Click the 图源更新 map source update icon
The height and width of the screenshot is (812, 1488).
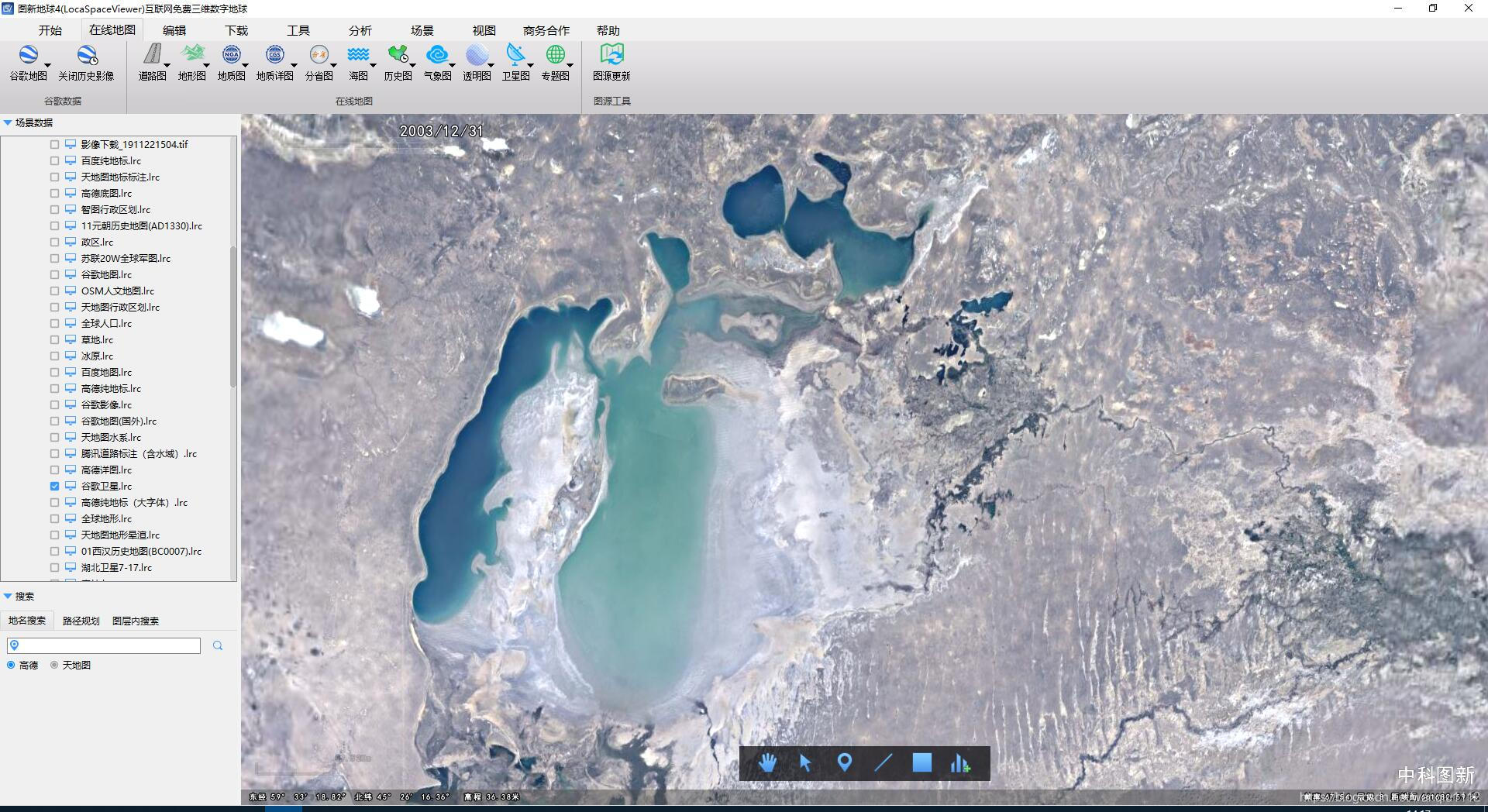coord(611,54)
